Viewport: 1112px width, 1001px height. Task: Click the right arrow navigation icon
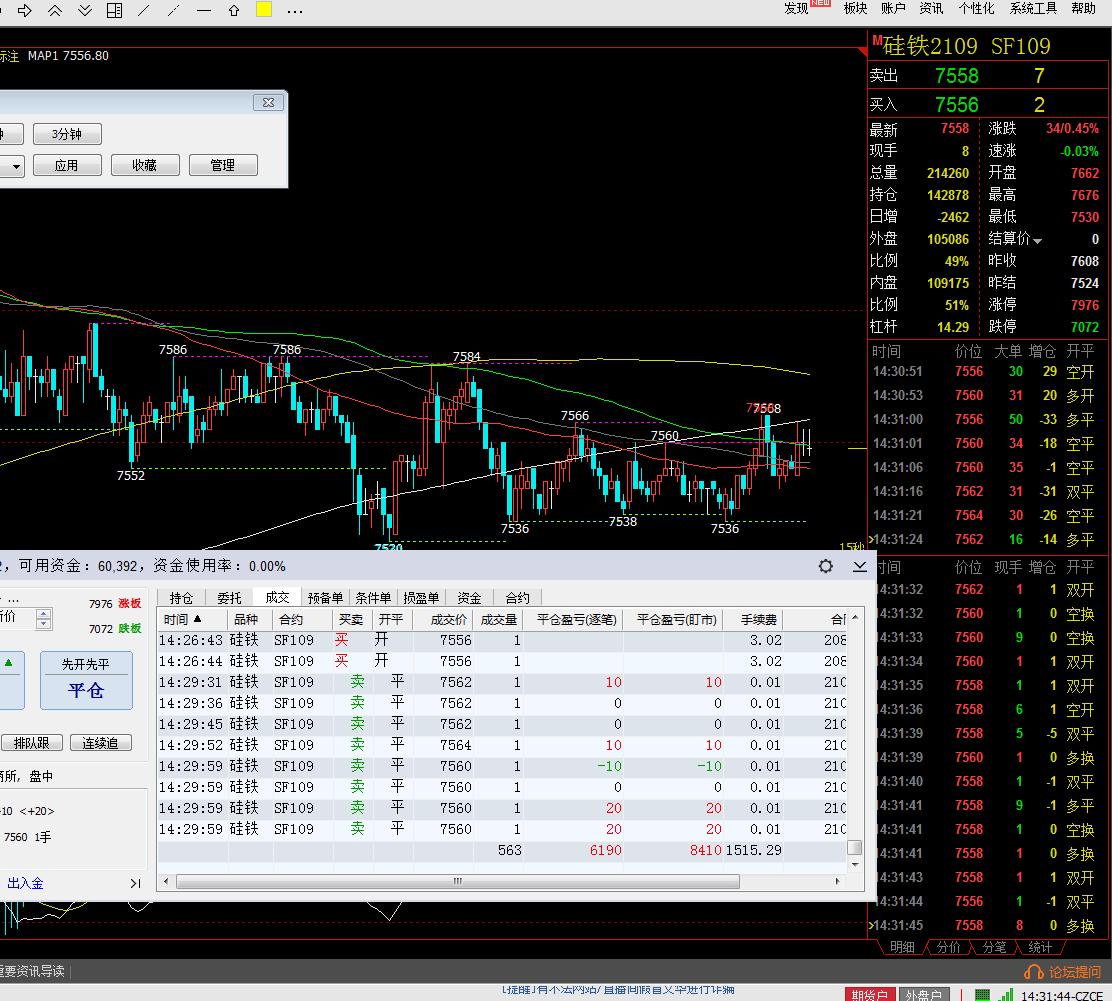click(x=25, y=10)
